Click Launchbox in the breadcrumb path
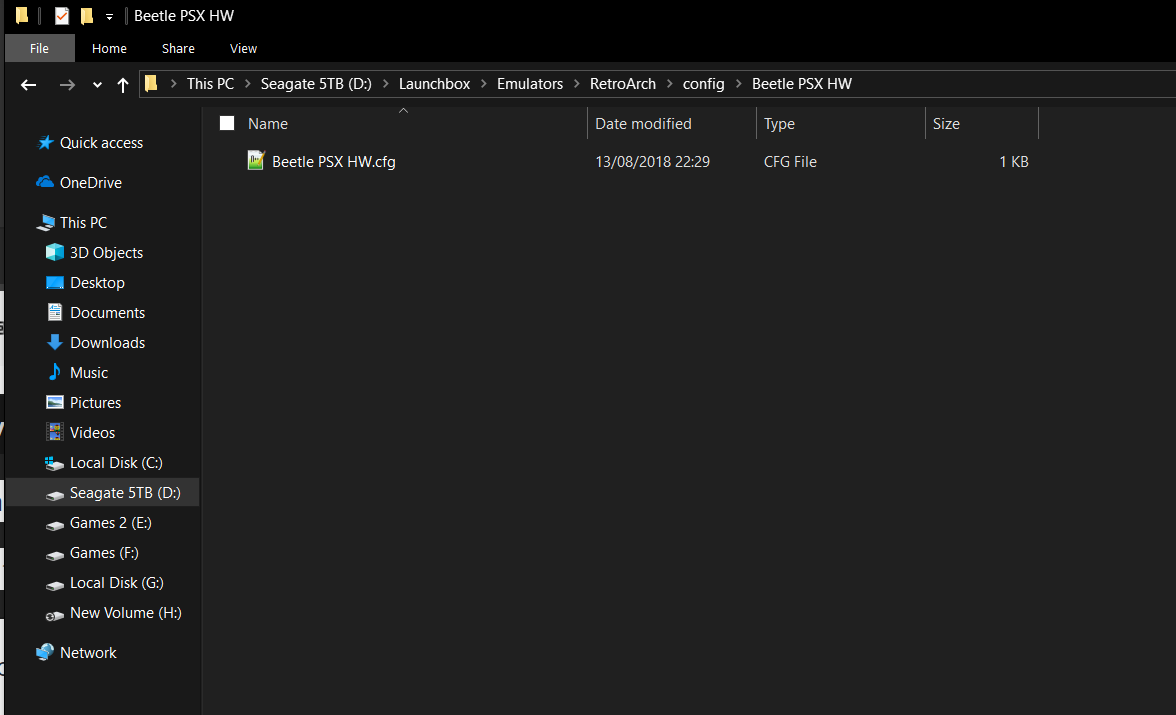Image resolution: width=1176 pixels, height=715 pixels. point(434,83)
